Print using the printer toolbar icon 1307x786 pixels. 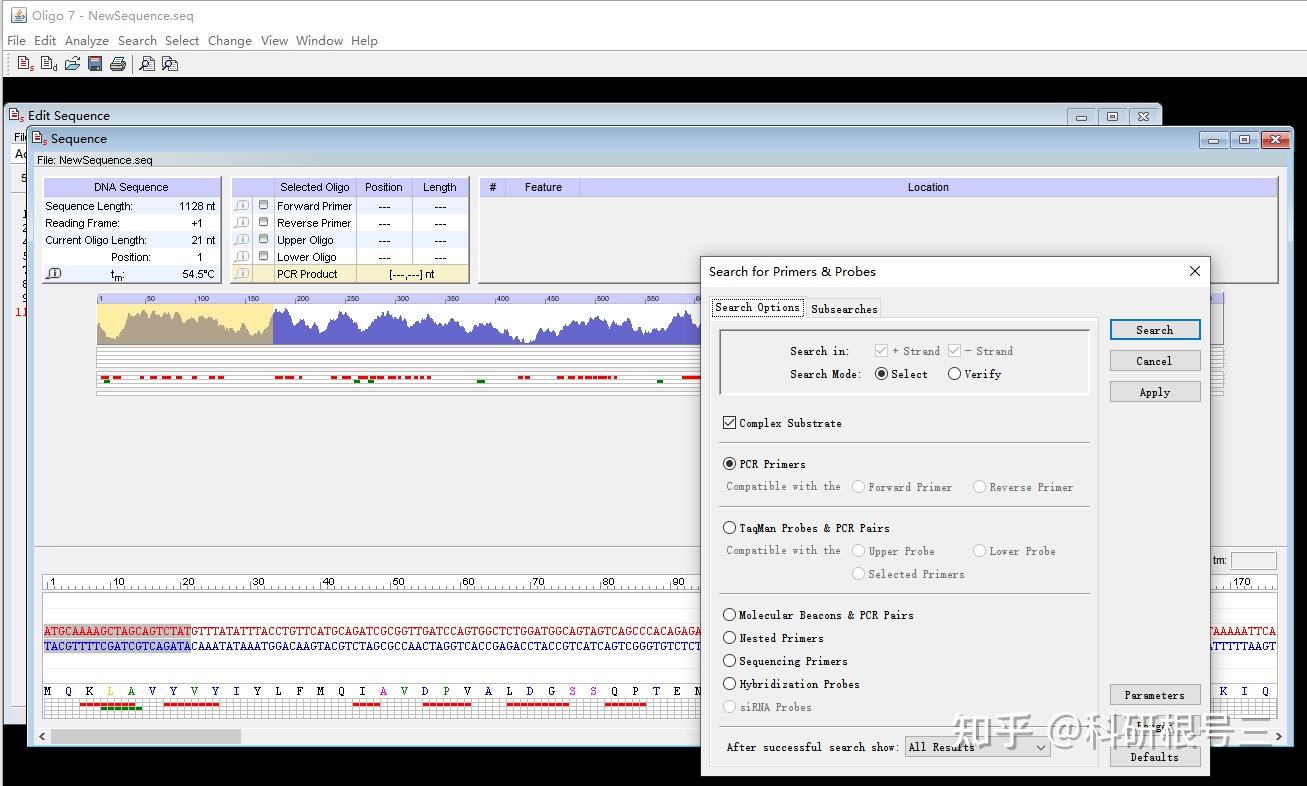pos(118,64)
